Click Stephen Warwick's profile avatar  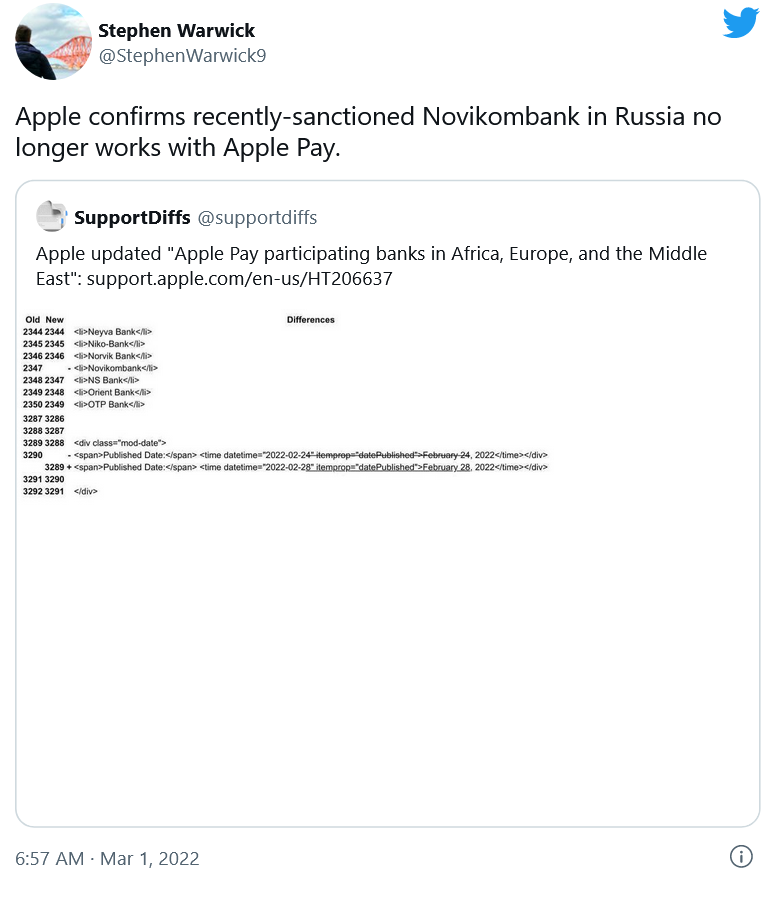[x=49, y=43]
